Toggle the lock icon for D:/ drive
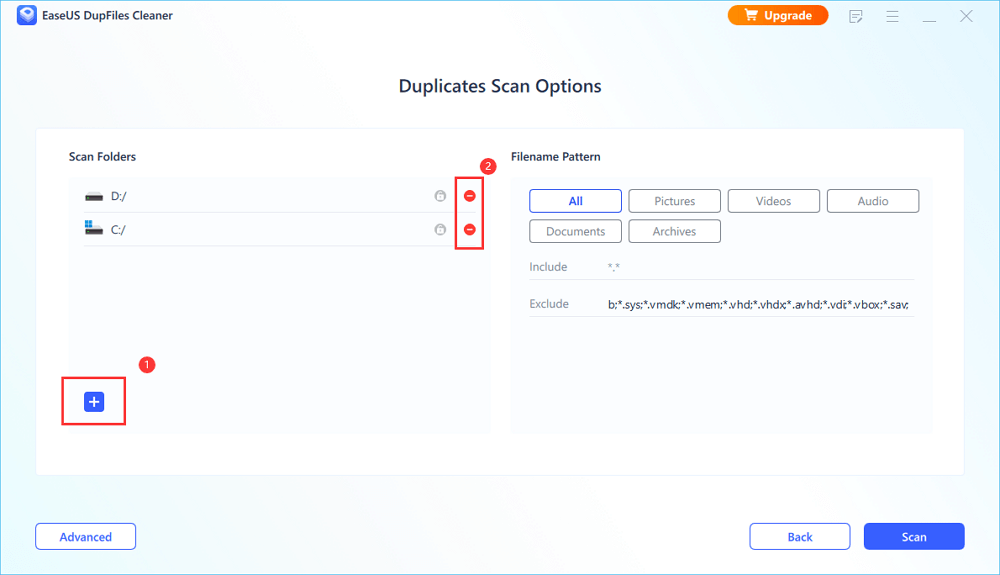The width and height of the screenshot is (1000, 575). click(x=440, y=196)
